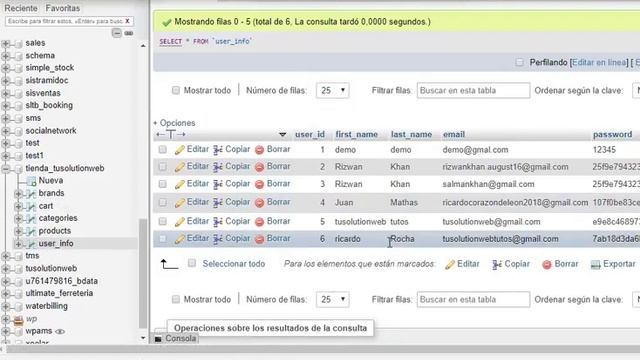
Task: Open the upper Número de filas dropdown
Action: (x=333, y=91)
